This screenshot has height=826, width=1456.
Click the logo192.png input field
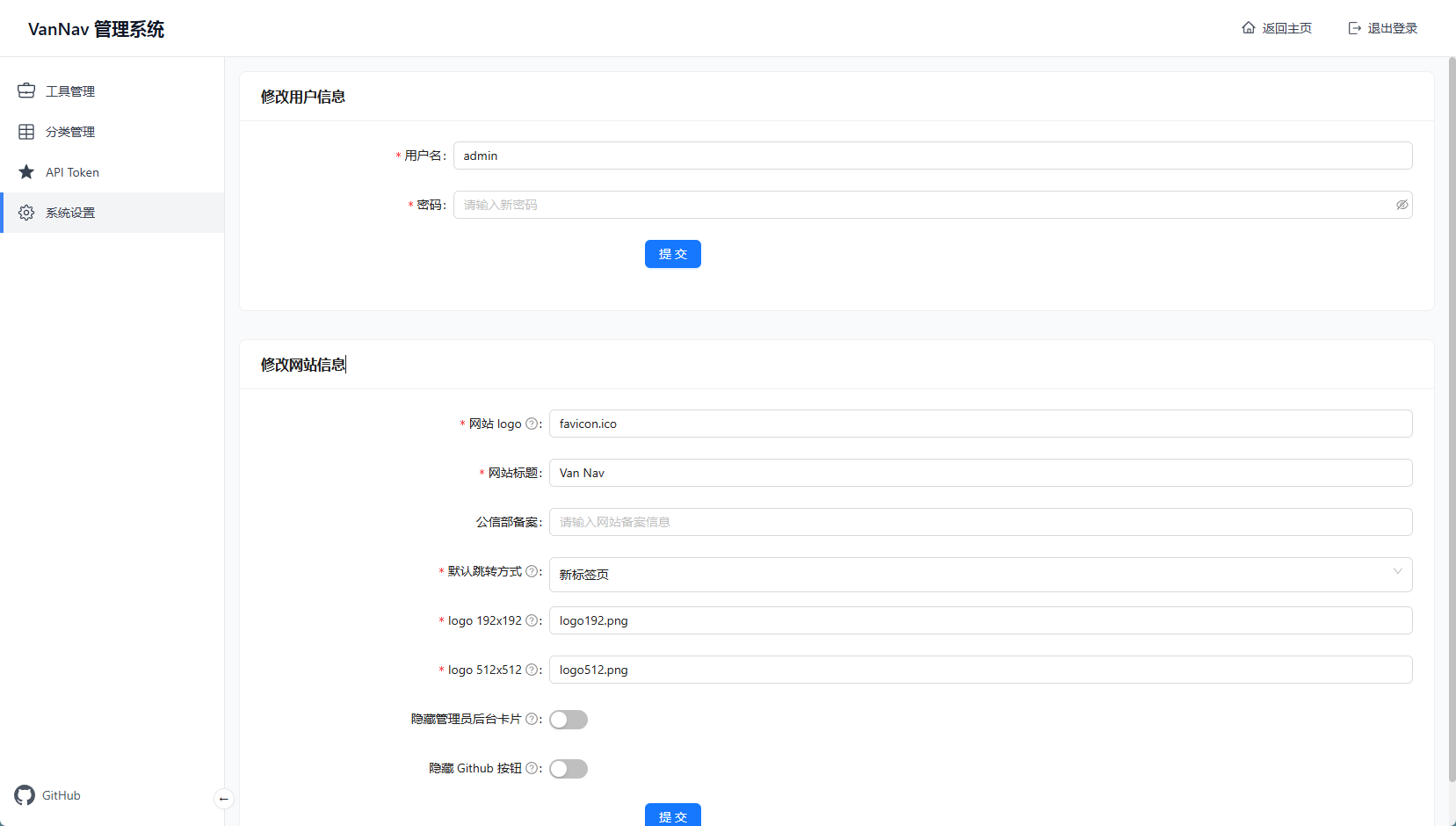(x=981, y=620)
